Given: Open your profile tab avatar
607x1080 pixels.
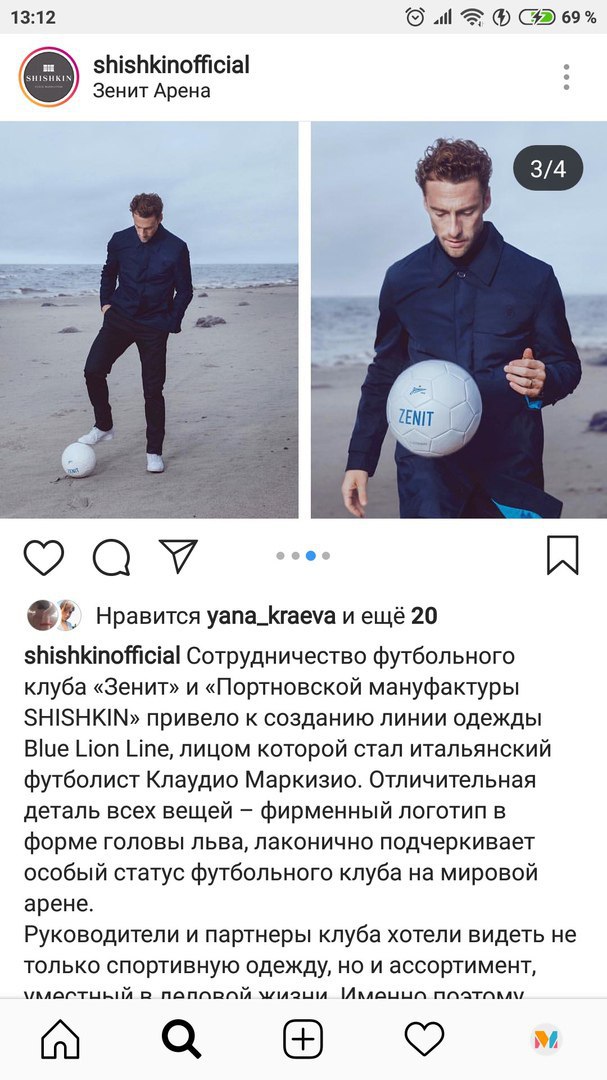Looking at the screenshot, I should point(546,1039).
